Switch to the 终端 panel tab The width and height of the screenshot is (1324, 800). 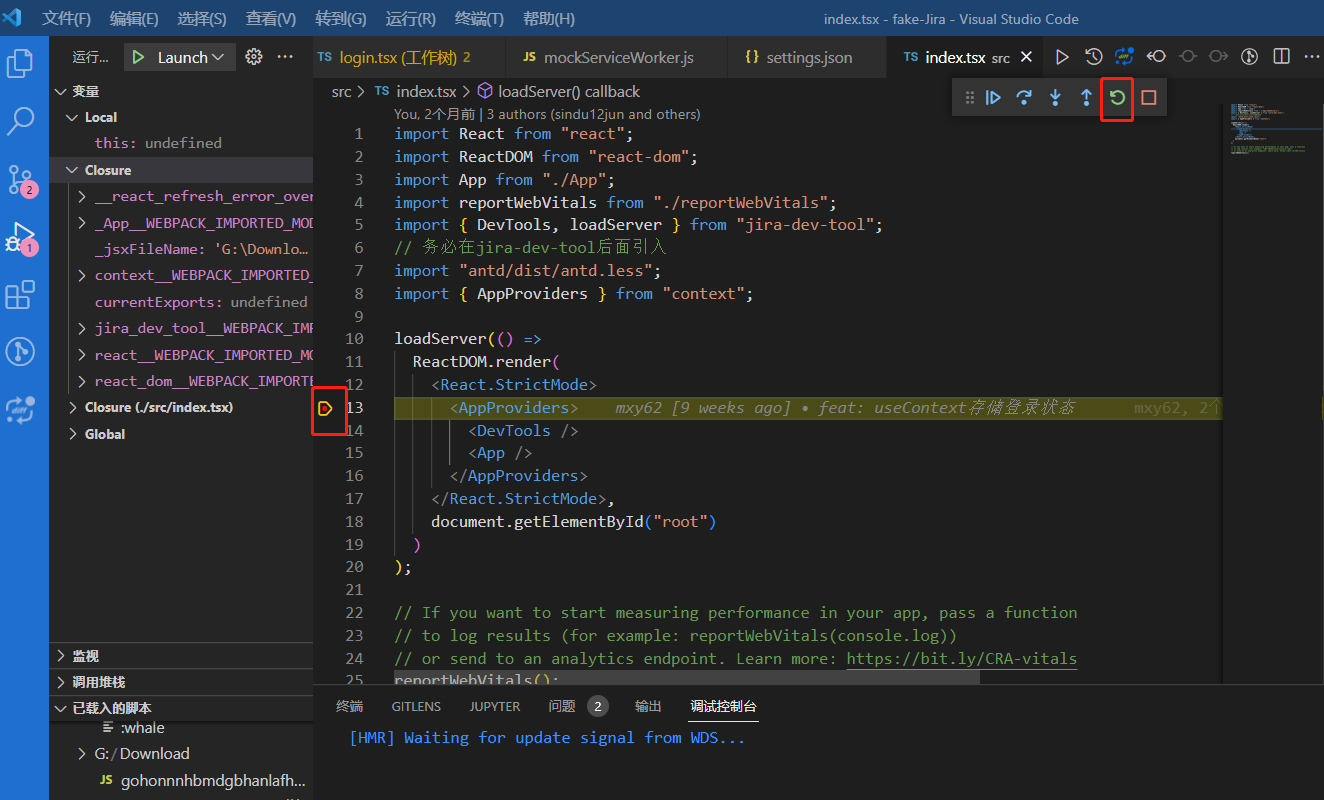(x=350, y=706)
